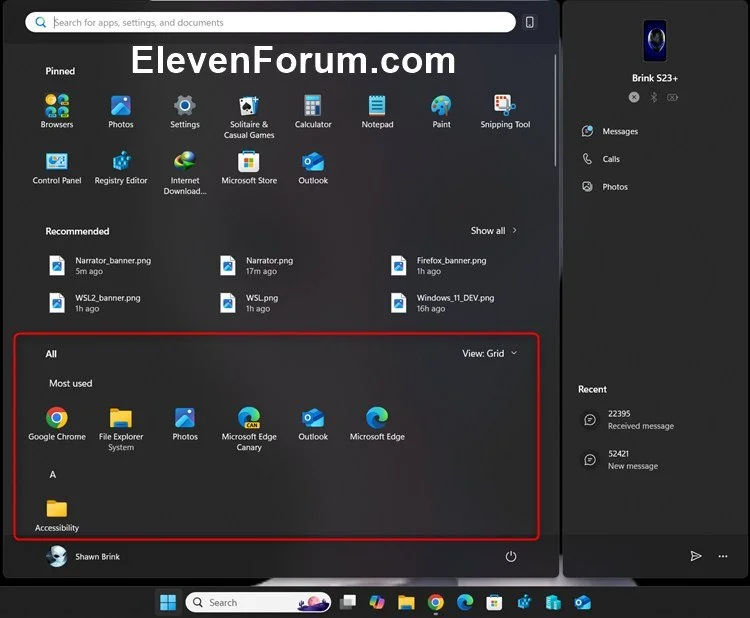The image size is (750, 618).
Task: Launch Google Chrome from Most used
Action: [57, 424]
